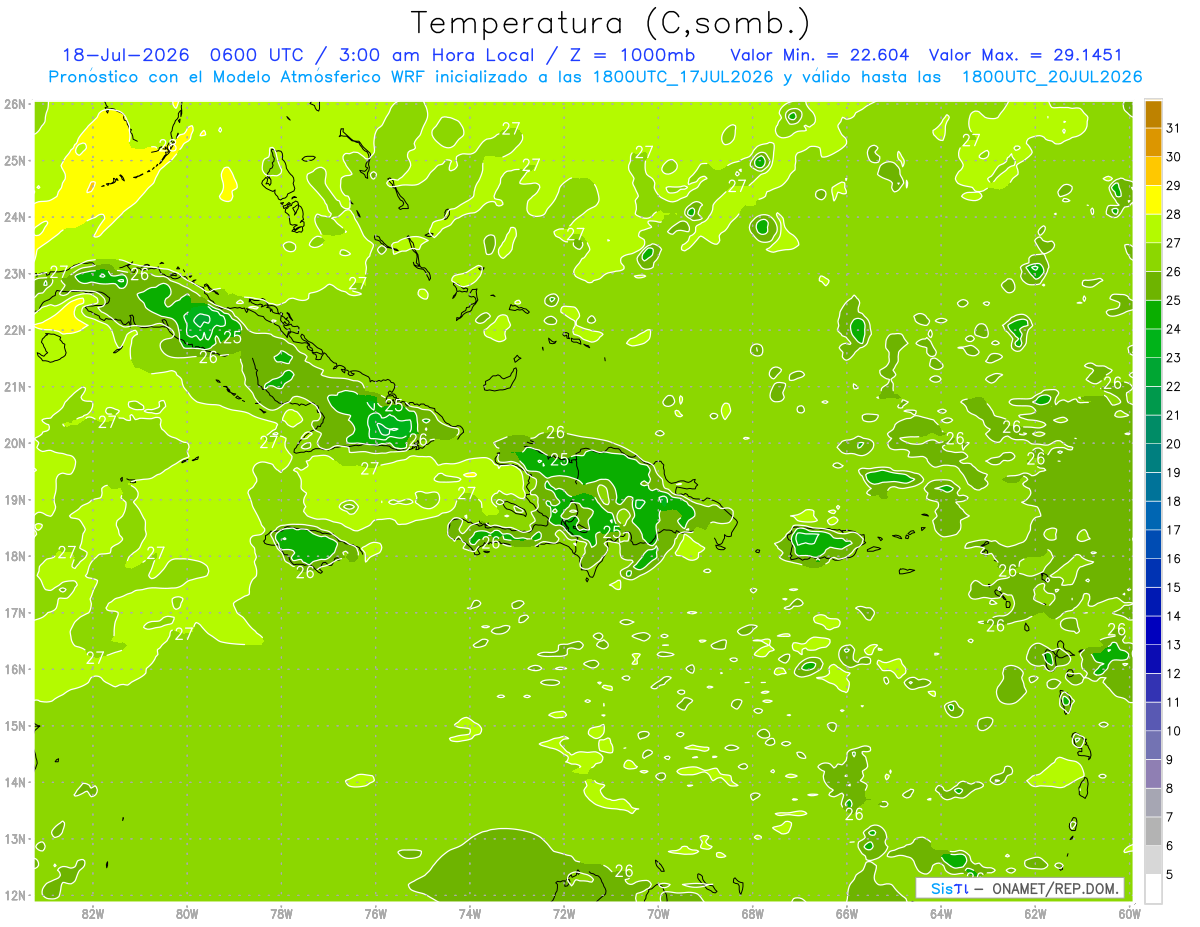The width and height of the screenshot is (1200, 927).
Task: Click the "20" label on the color scale
Action: point(1174,444)
